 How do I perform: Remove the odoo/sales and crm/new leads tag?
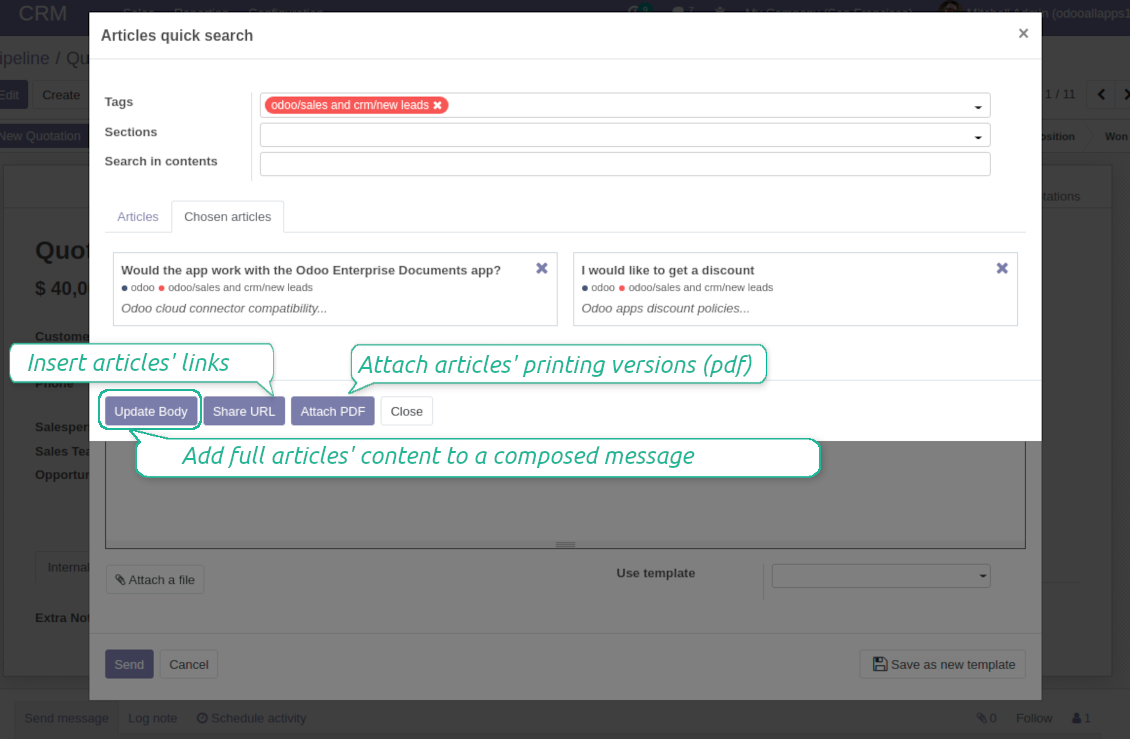pos(437,105)
